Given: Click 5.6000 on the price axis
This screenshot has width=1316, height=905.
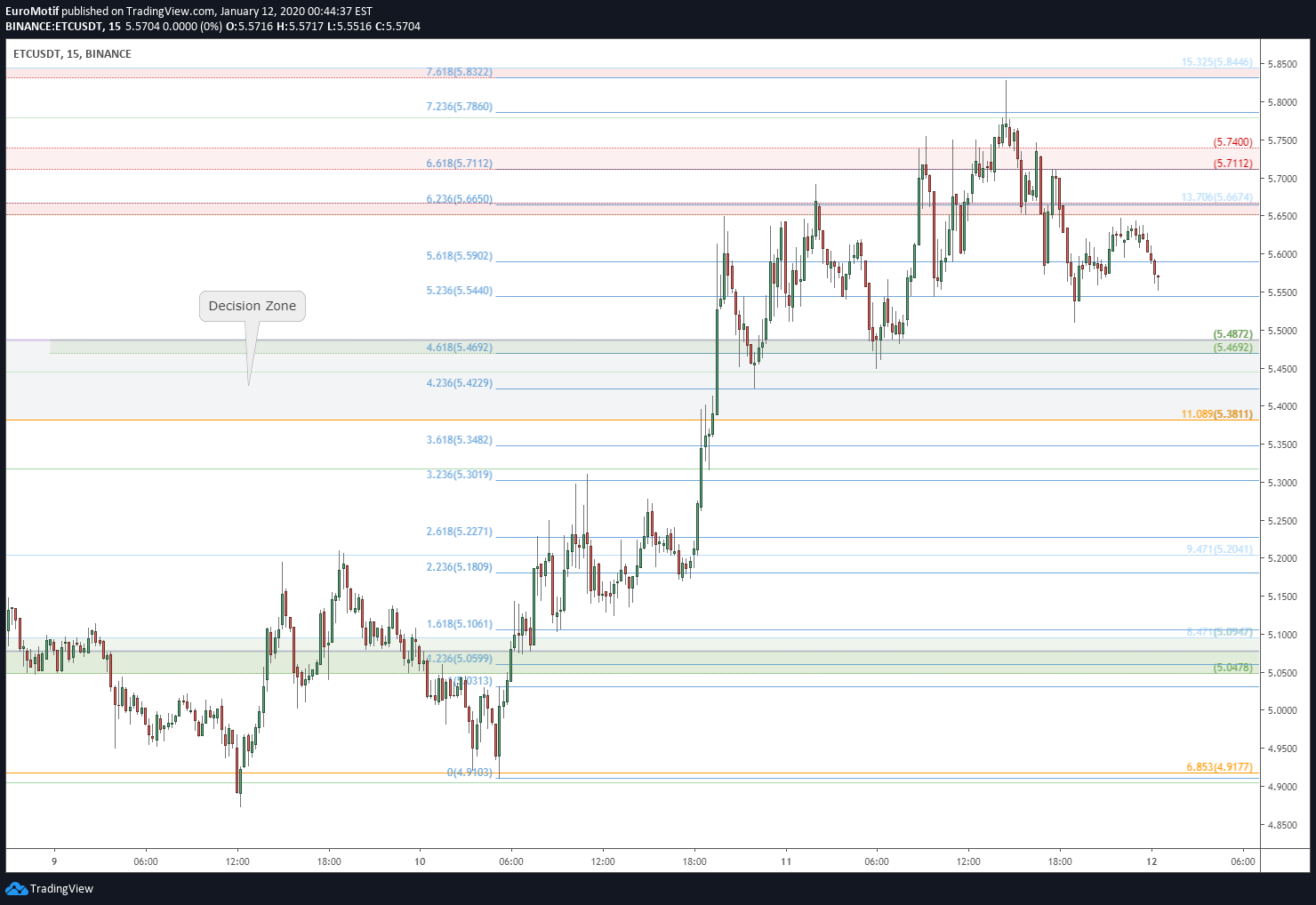Looking at the screenshot, I should (1283, 254).
